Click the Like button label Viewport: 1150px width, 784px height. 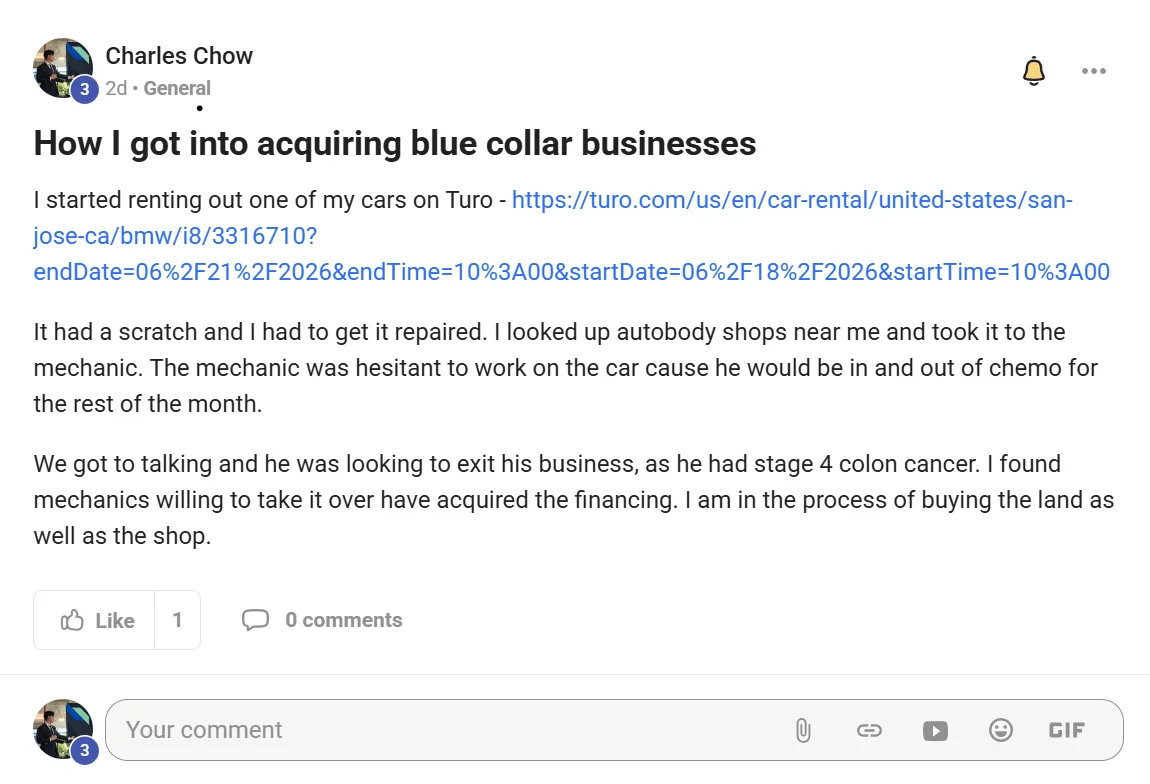coord(115,621)
